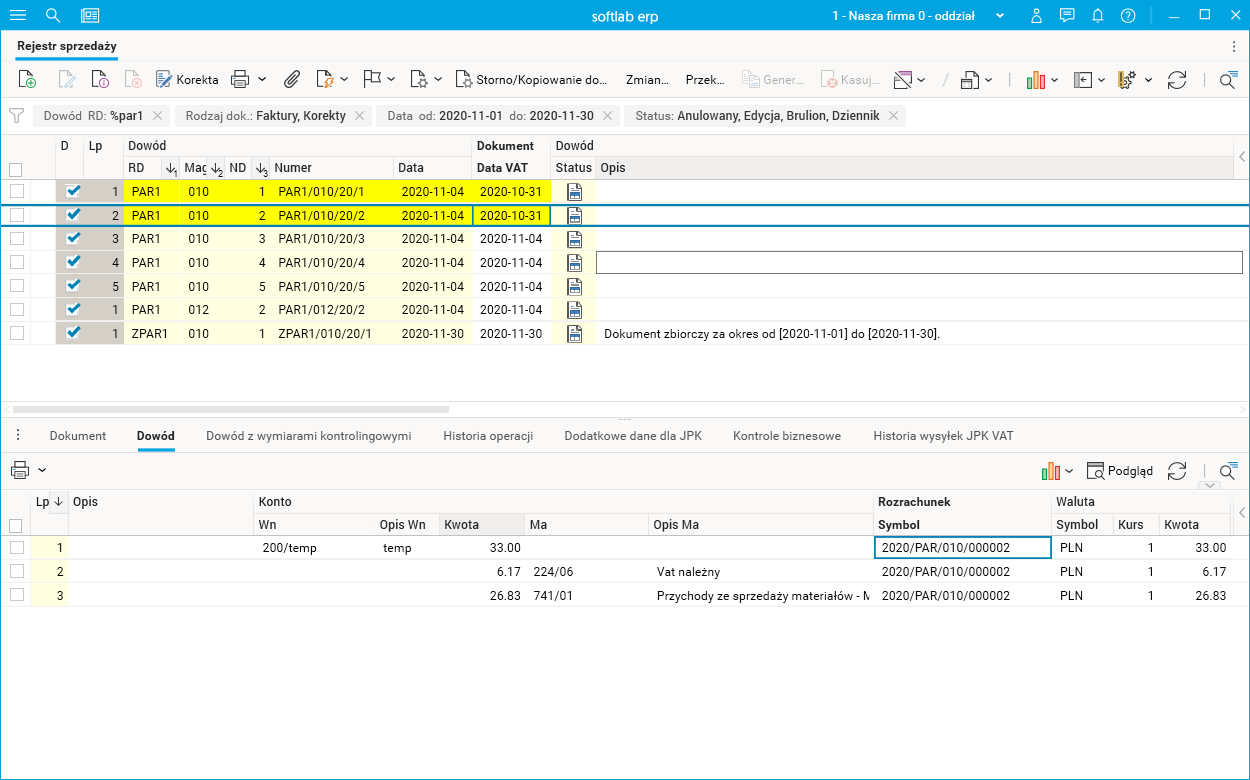Open the Dodatkowe dane dla JPK tab
1250x780 pixels.
(632, 436)
